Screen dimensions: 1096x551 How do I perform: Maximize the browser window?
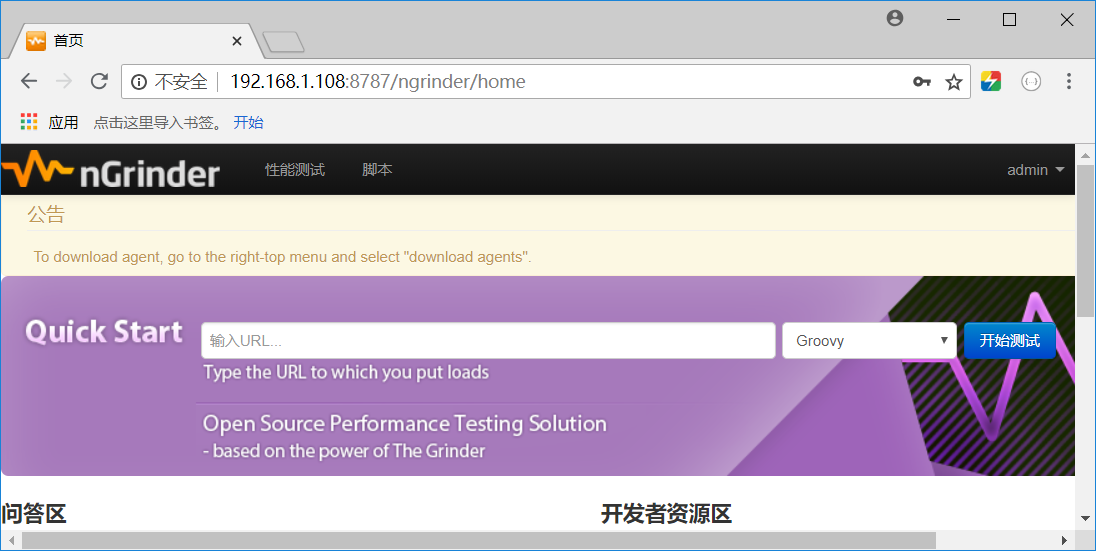click(x=1009, y=20)
